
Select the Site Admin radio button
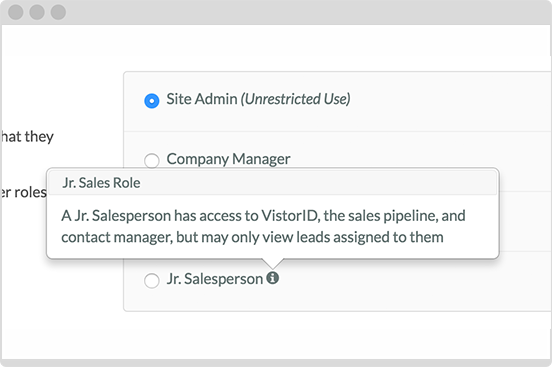152,101
